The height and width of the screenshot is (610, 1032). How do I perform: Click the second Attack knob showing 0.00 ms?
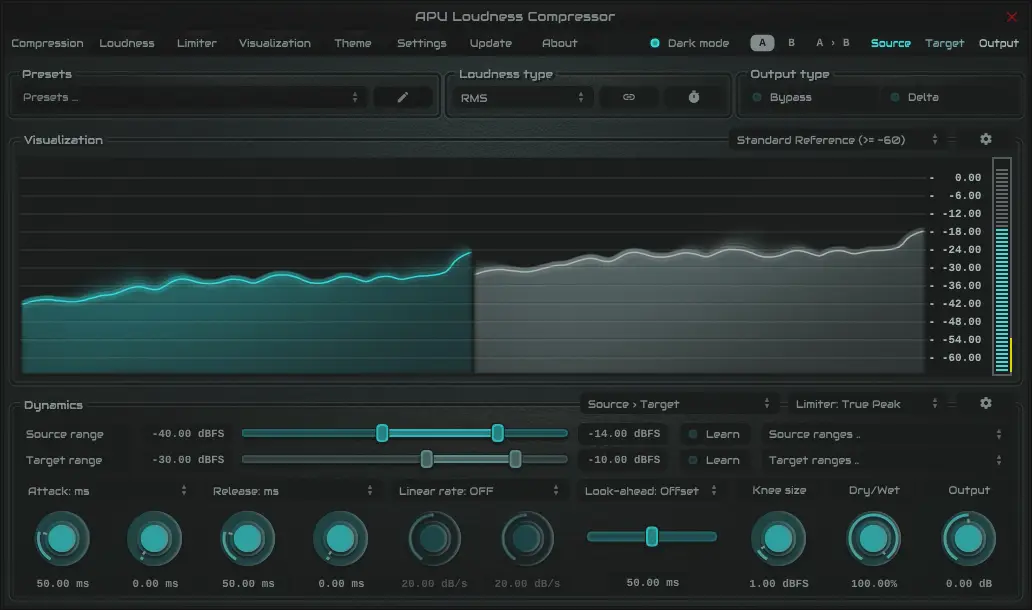click(x=155, y=539)
